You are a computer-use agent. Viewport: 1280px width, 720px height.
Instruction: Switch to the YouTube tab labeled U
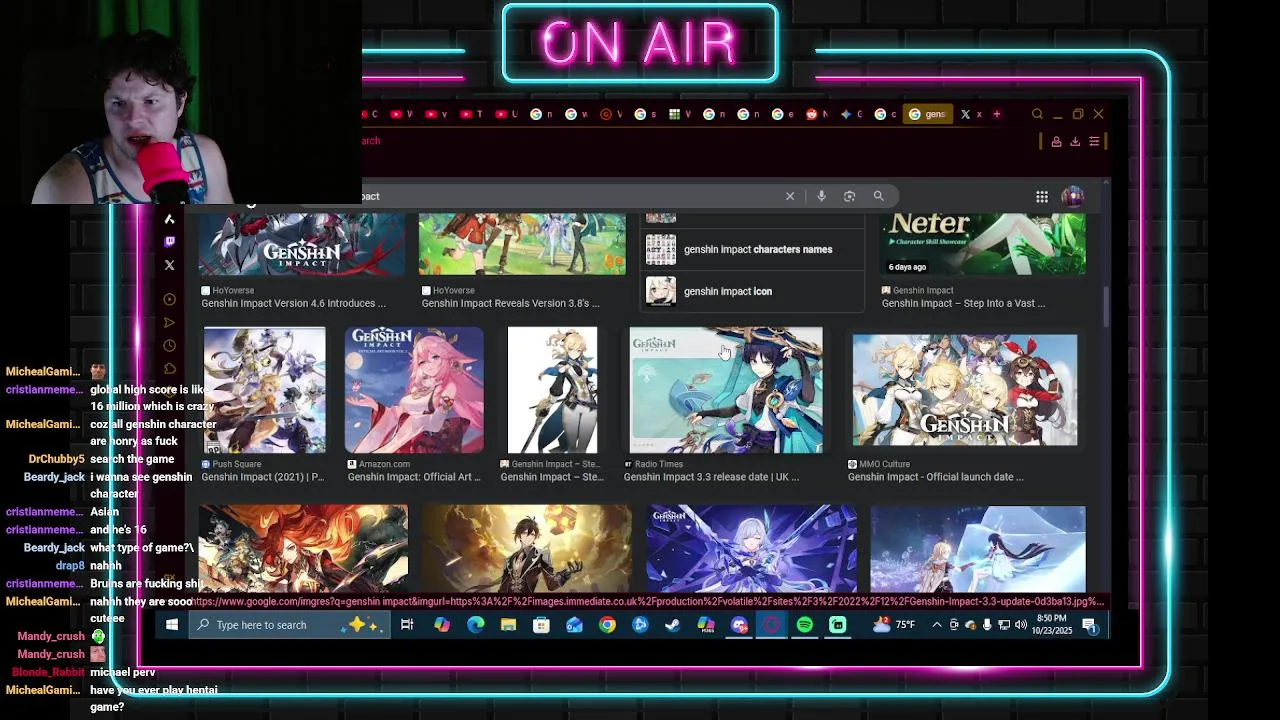point(505,114)
